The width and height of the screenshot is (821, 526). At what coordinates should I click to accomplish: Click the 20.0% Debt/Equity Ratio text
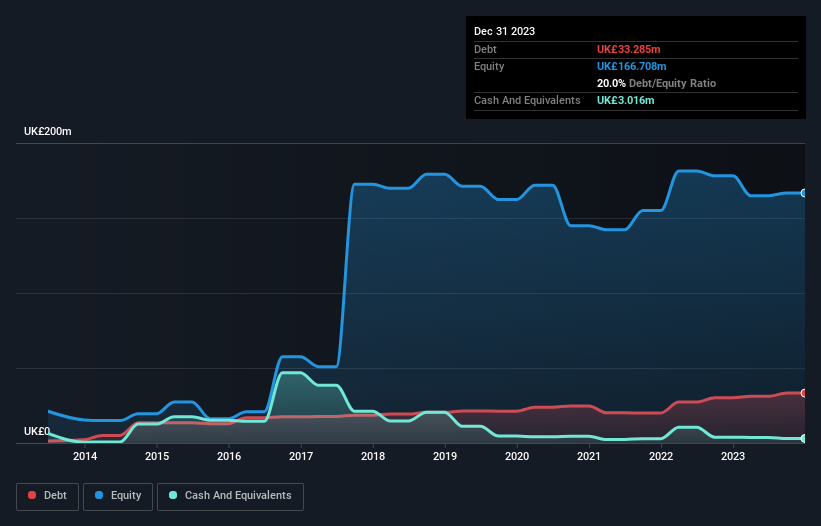pos(656,83)
